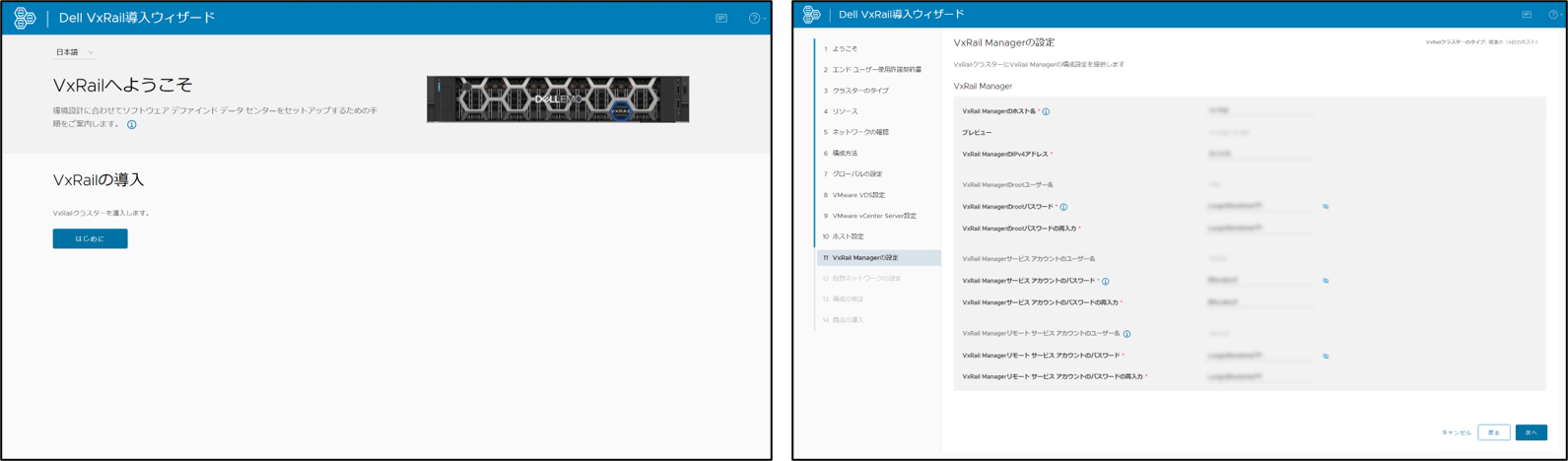Go to step 3 クラスターのタイプ

click(x=859, y=91)
